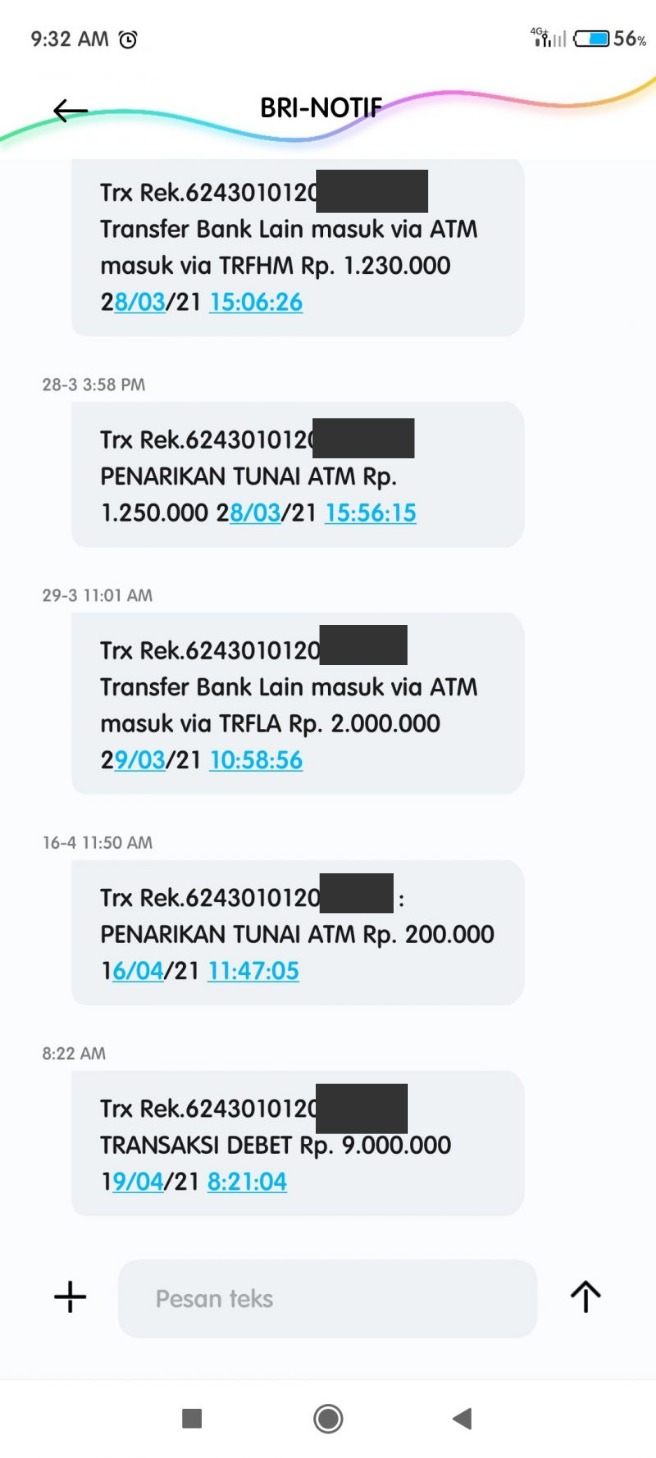Tap the battery indicator in status bar
This screenshot has height=1458, width=656.
click(x=610, y=39)
